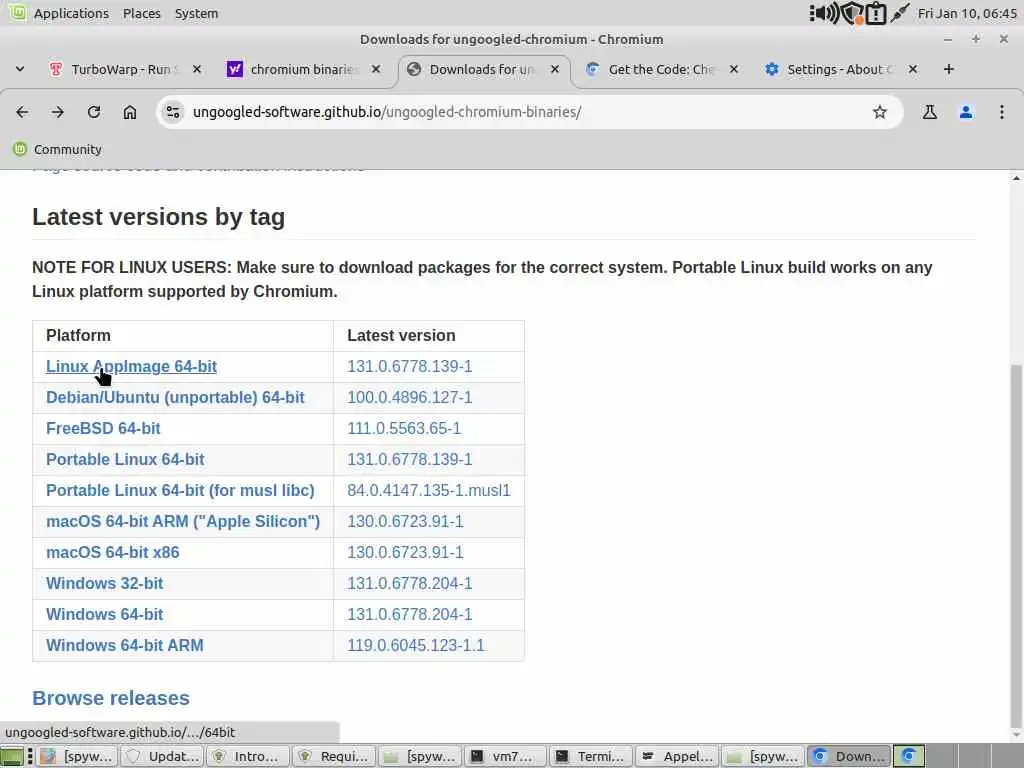Open the Linux AppImage 64-bit link
The height and width of the screenshot is (768, 1024).
[131, 366]
